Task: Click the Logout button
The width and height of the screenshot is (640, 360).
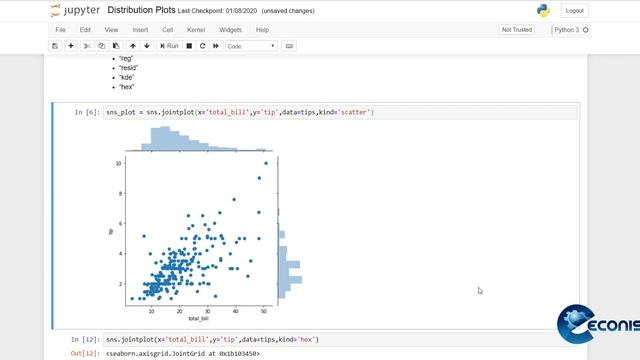Action: point(574,11)
